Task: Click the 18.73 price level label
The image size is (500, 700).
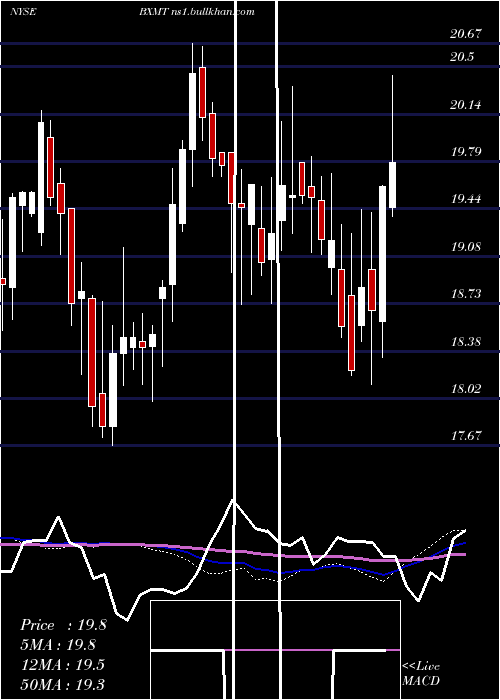Action: [x=466, y=294]
